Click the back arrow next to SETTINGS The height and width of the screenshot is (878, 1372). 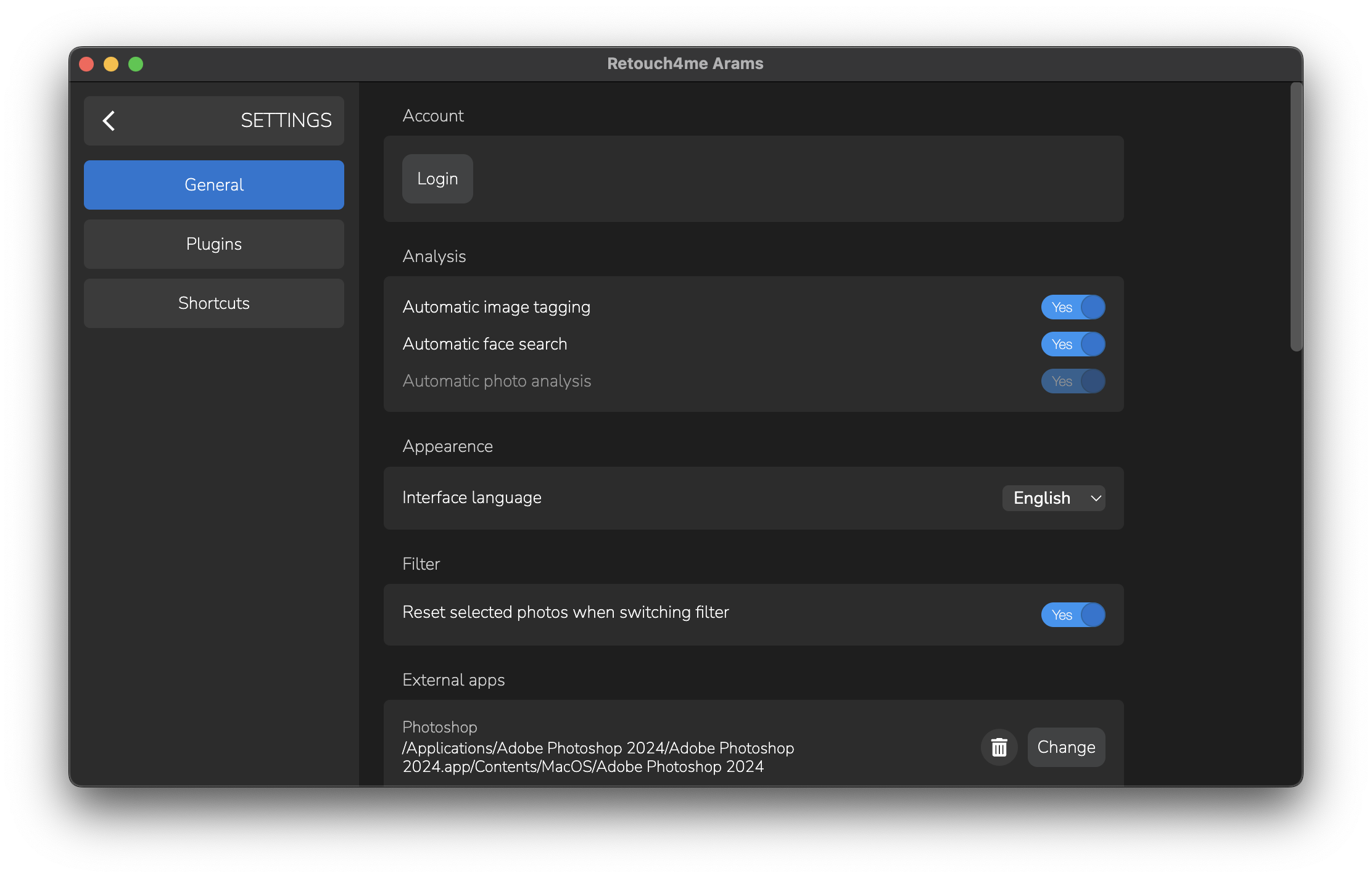tap(109, 120)
